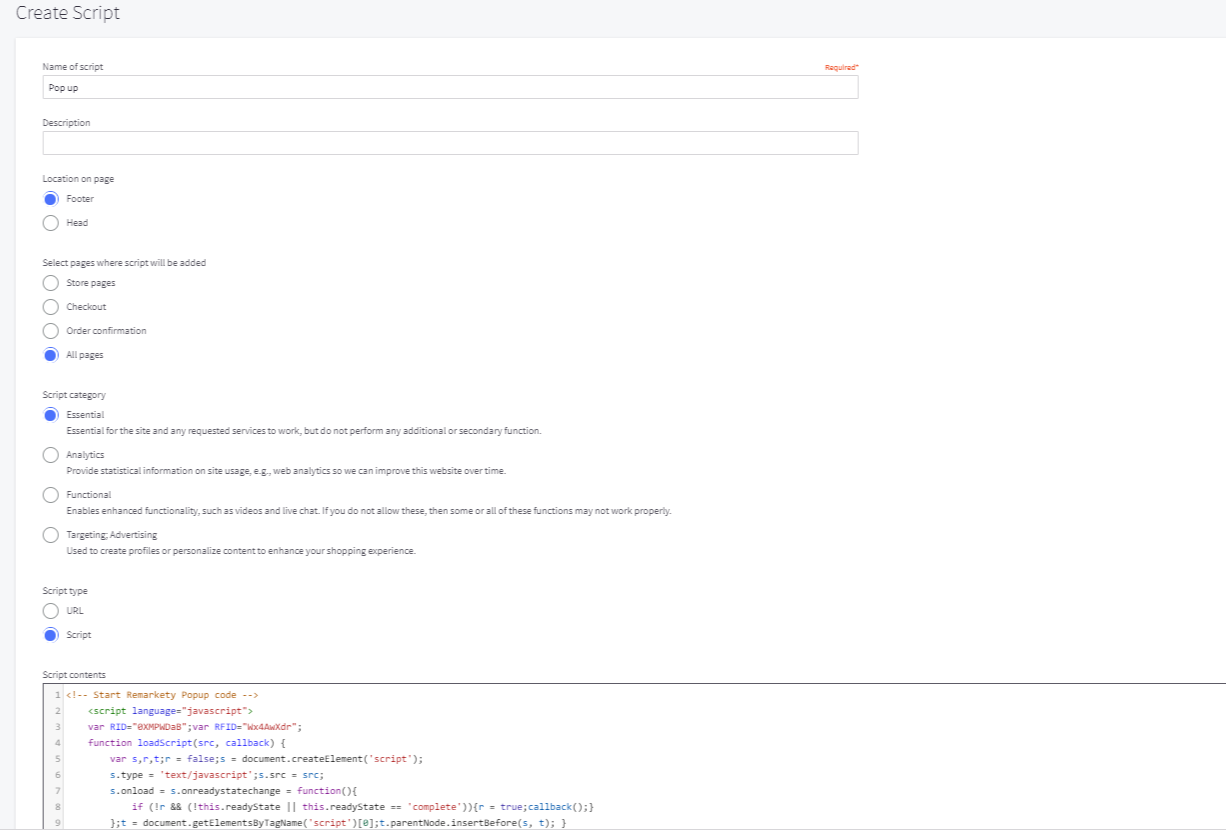This screenshot has height=830, width=1226.
Task: Click the 'if (!r &&' readyState code line
Action: click(x=364, y=806)
